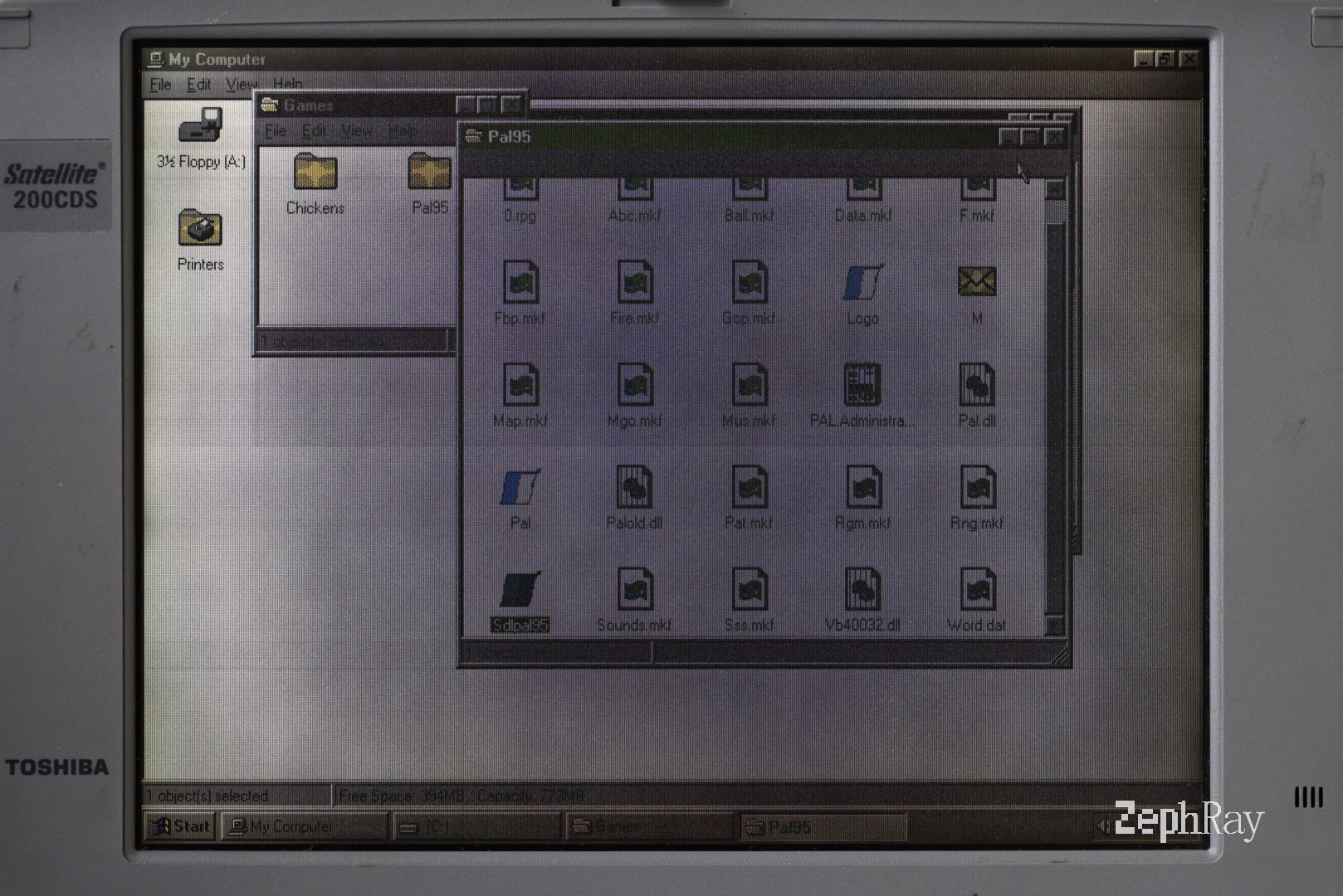Select the F.mkf file icon
The width and height of the screenshot is (1343, 896).
click(x=977, y=187)
